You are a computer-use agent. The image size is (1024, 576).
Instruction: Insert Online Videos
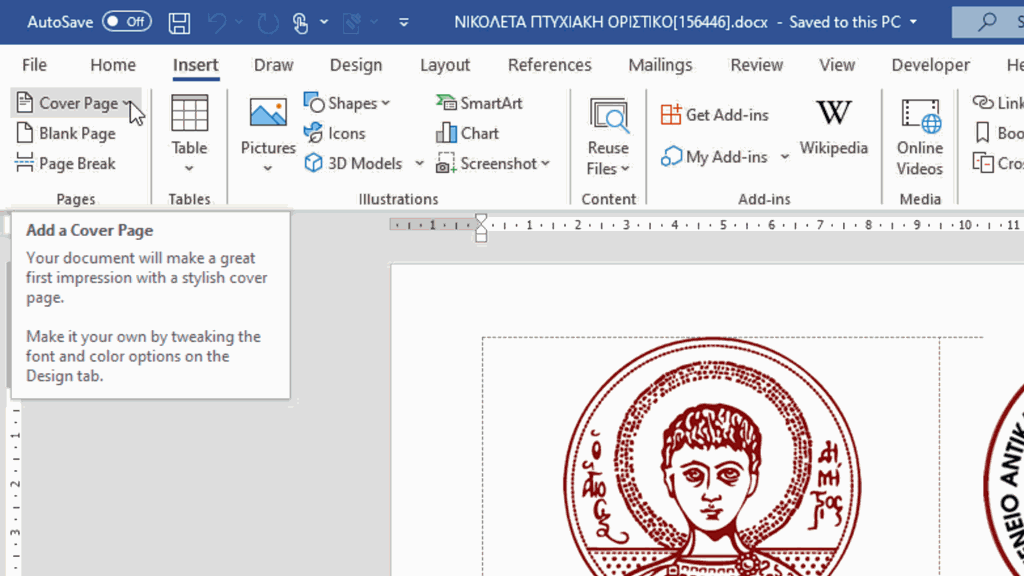coord(920,136)
